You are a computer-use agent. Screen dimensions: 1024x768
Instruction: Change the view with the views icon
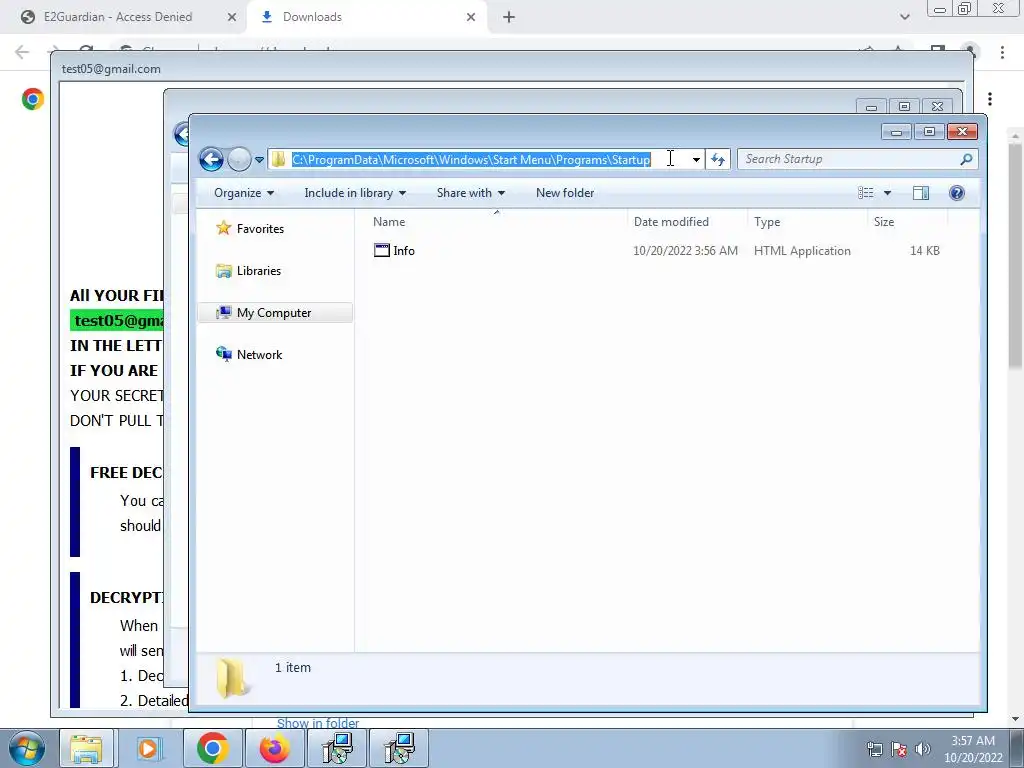(866, 193)
